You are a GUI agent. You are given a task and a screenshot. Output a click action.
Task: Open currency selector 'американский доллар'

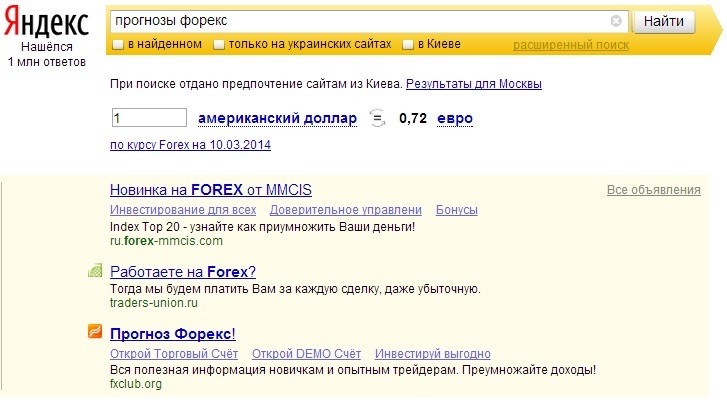coord(277,118)
